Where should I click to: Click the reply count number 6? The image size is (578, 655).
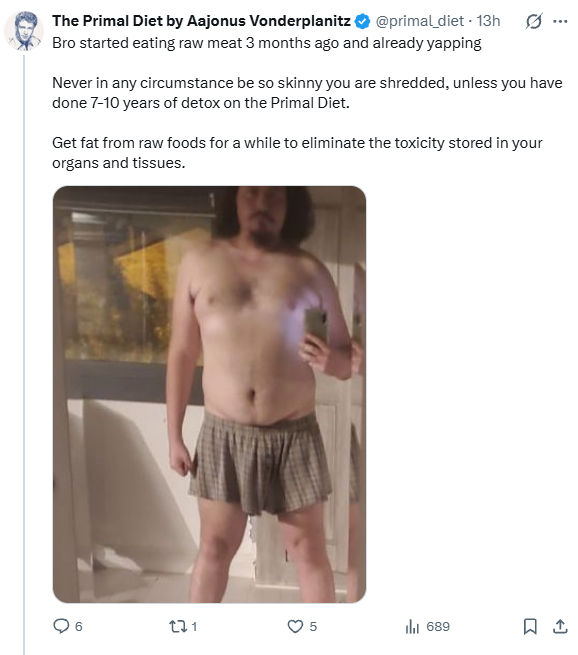(x=79, y=627)
